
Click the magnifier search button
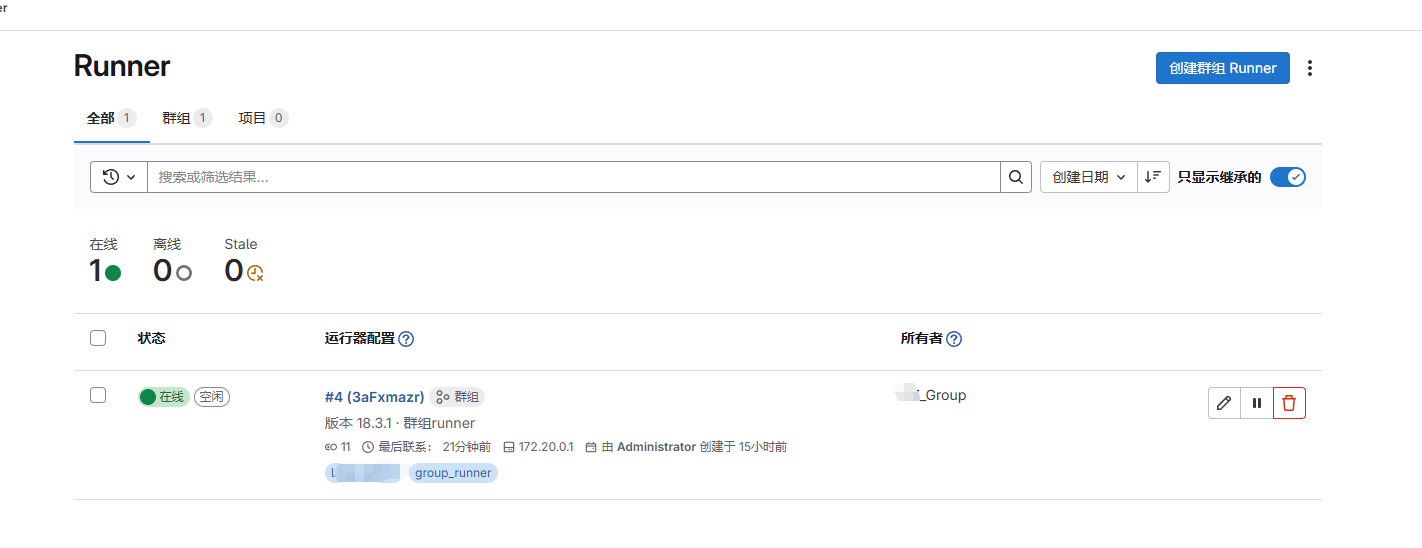(1016, 177)
